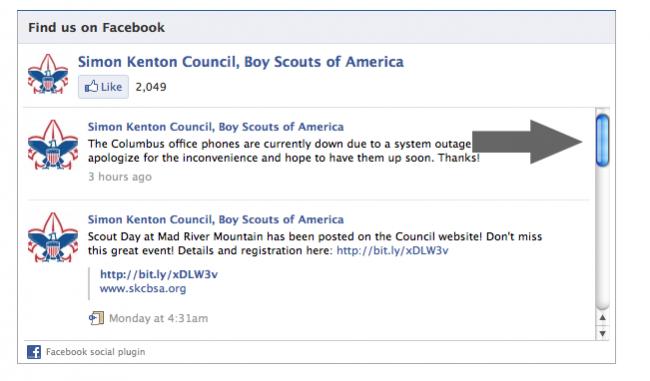Open the 3 hours ago timestamp
The height and width of the screenshot is (381, 650).
(x=120, y=177)
